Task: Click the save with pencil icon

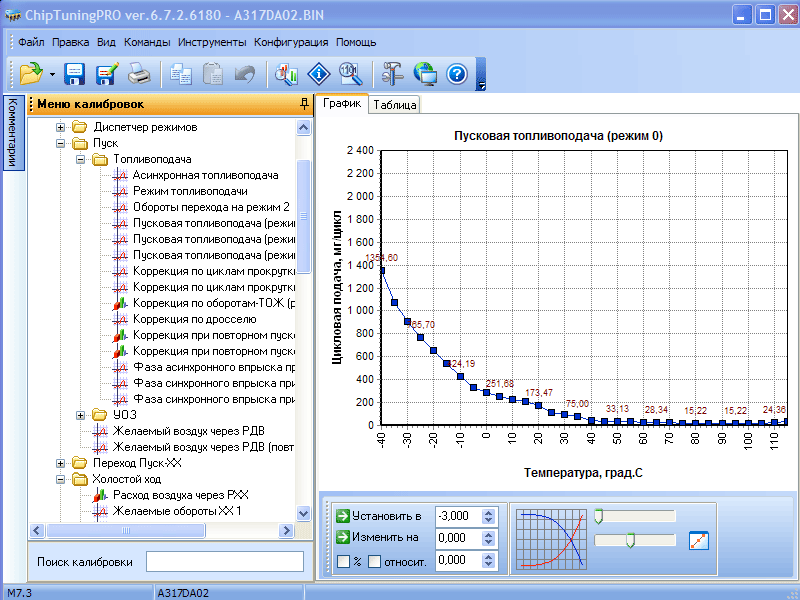Action: [x=107, y=73]
